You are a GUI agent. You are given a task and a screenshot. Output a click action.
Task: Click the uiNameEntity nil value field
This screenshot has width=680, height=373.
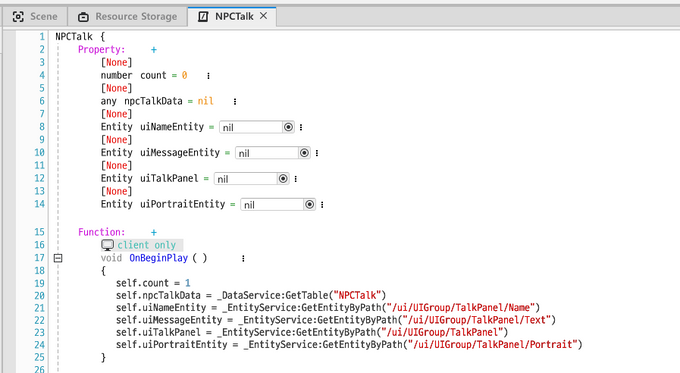(x=251, y=127)
